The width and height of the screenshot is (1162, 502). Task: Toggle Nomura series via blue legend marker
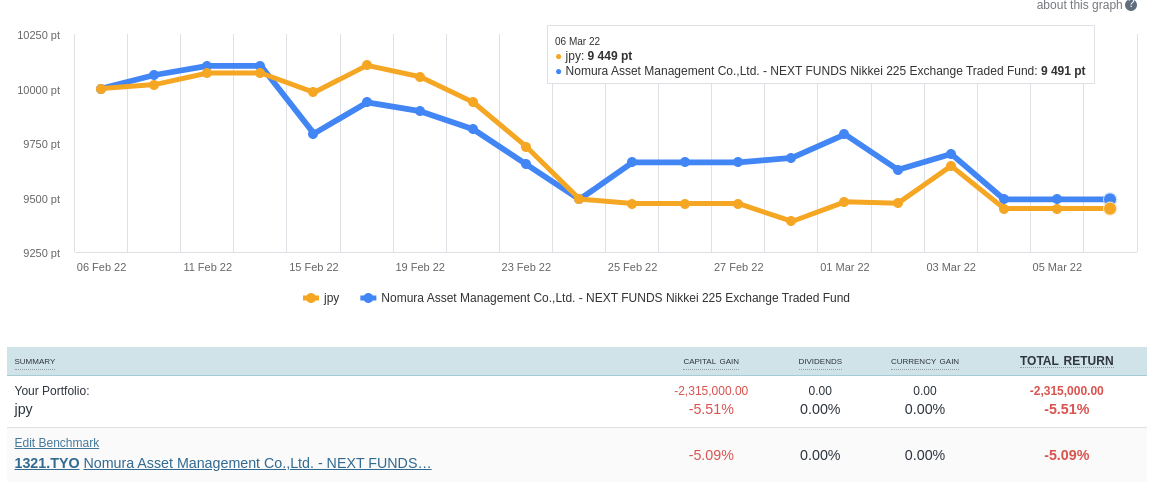tap(368, 298)
